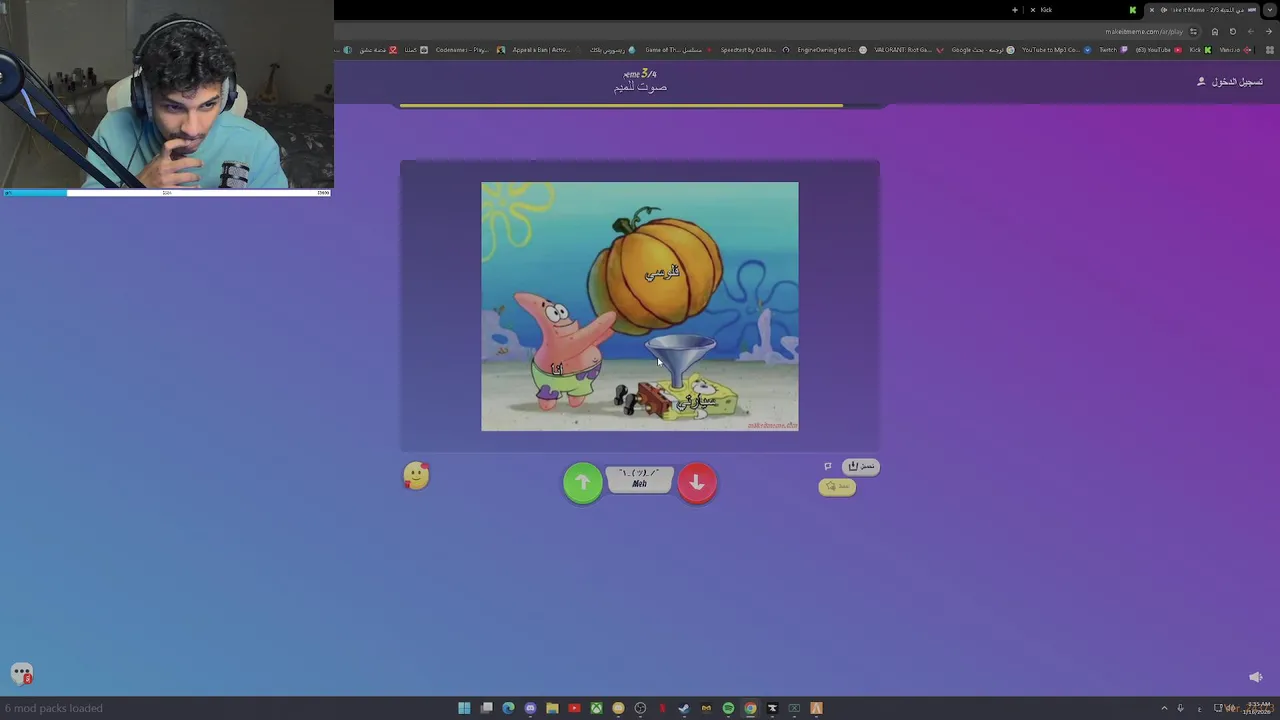Downvote the meme with the red arrow
The width and height of the screenshot is (1280, 720).
(697, 483)
